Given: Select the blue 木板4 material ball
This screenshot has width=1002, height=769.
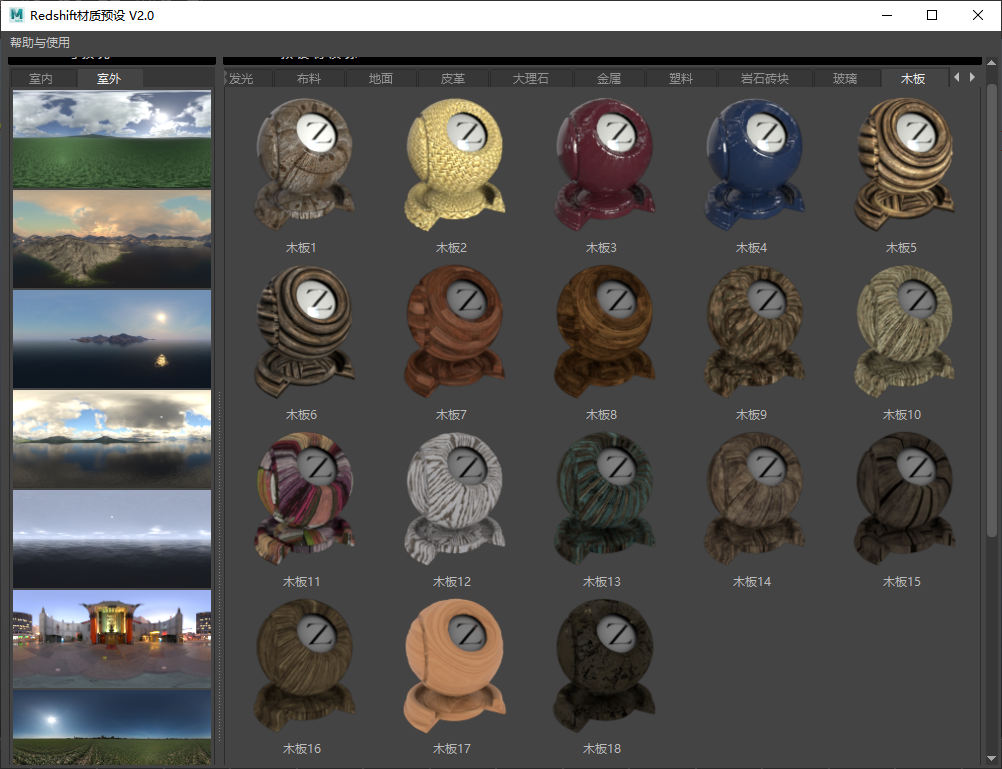Looking at the screenshot, I should coord(750,164).
